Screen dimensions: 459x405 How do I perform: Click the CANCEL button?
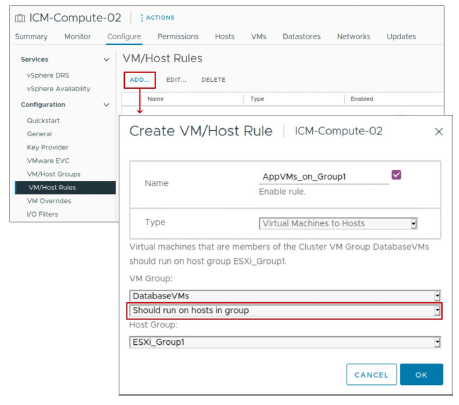click(371, 375)
